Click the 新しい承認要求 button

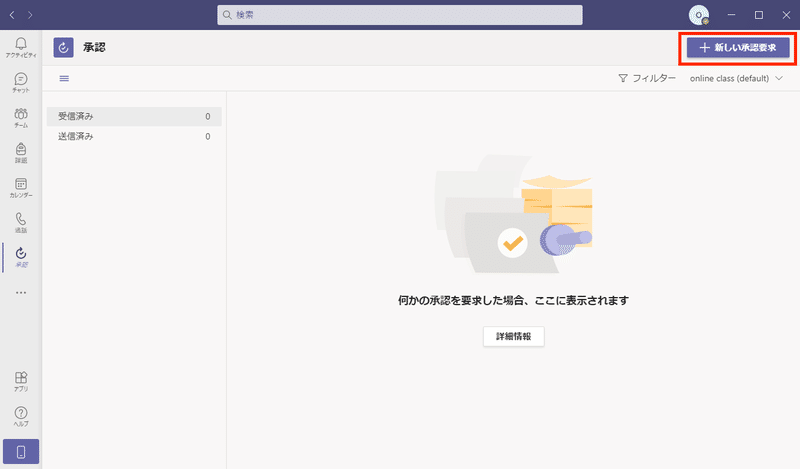[738, 47]
